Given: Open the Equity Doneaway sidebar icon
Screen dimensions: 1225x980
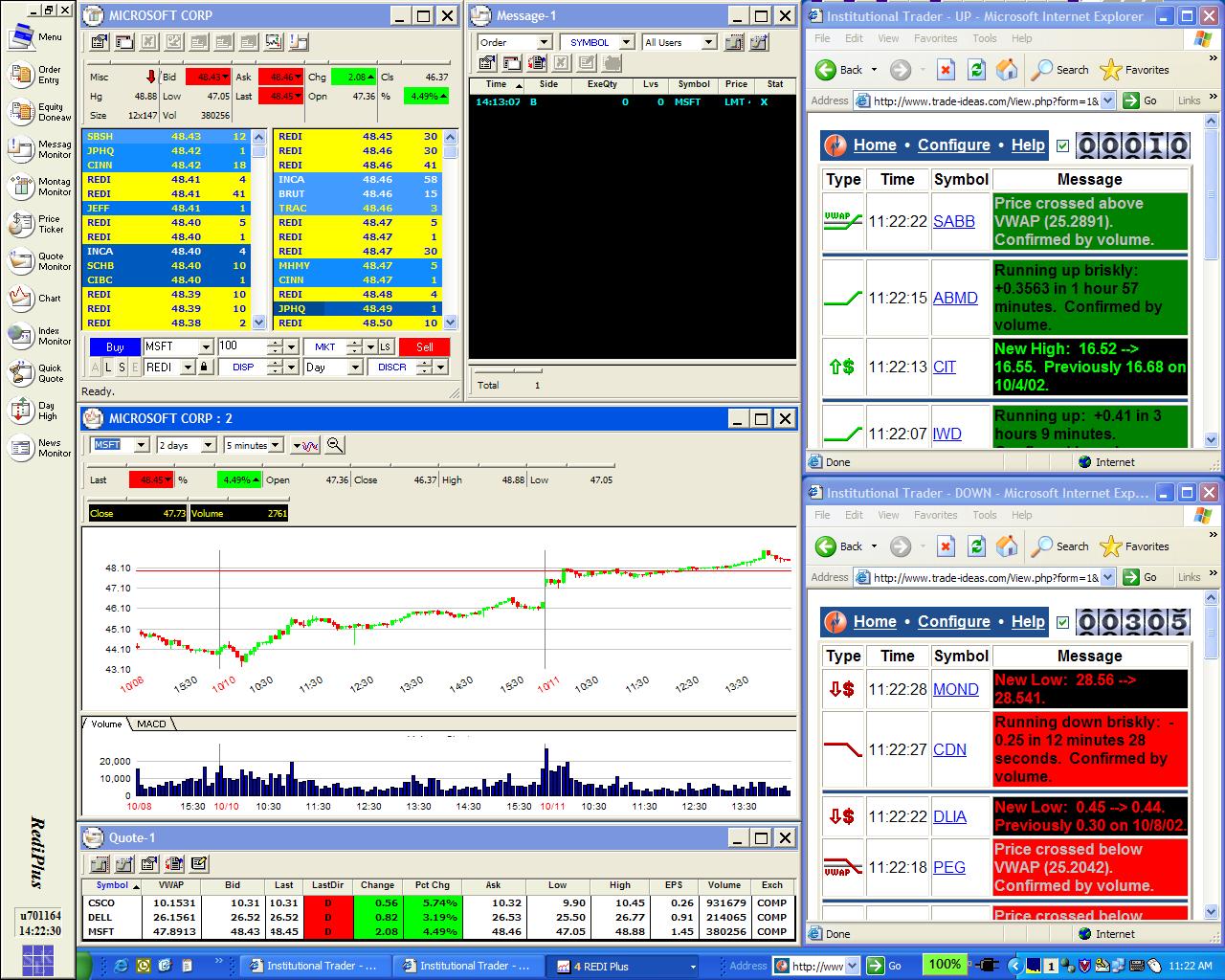Looking at the screenshot, I should (x=21, y=112).
